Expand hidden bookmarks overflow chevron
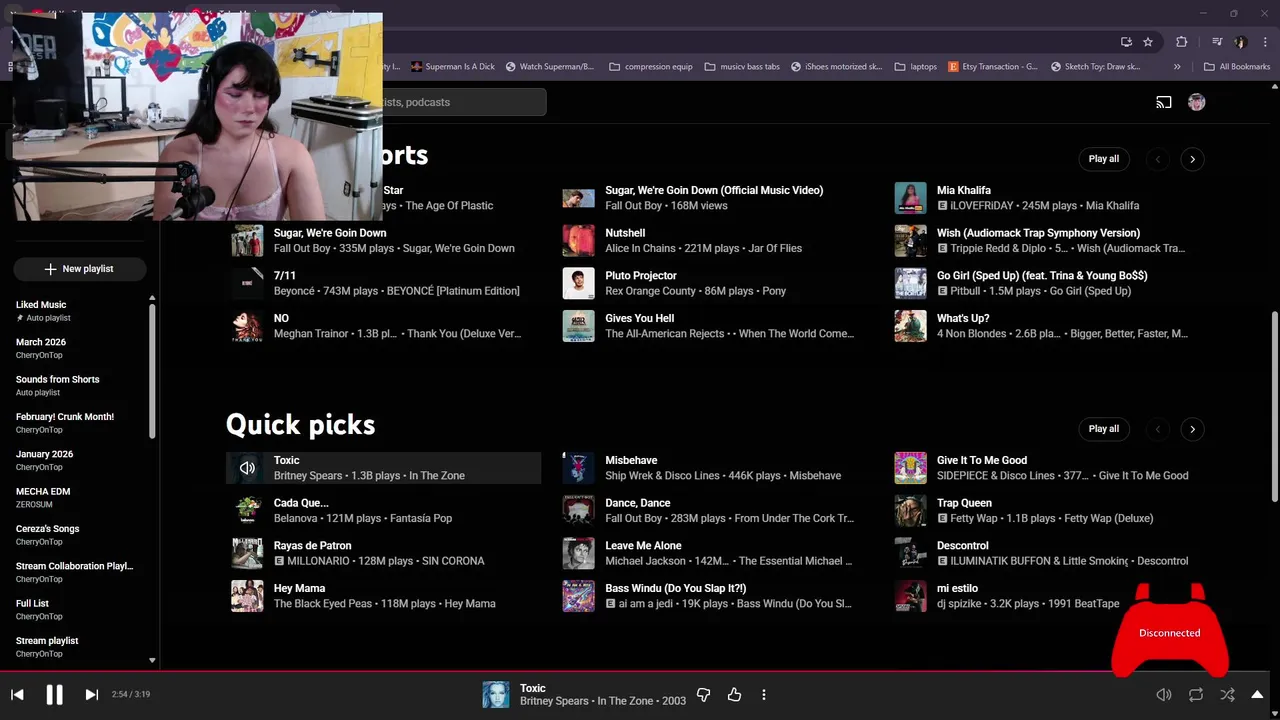1280x720 pixels. click(1177, 67)
